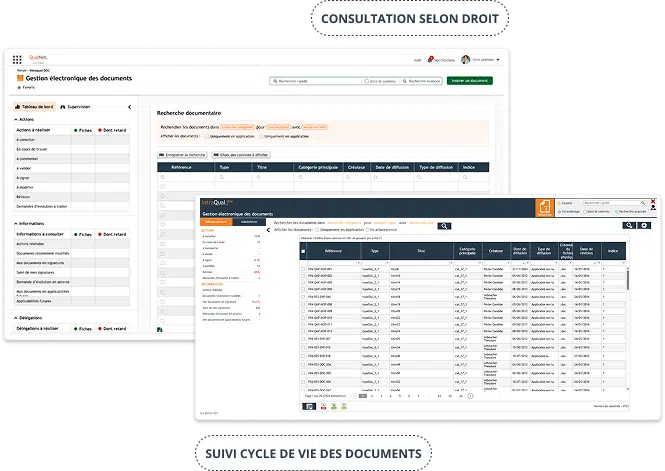Toggle 'Dans le contenu' checkbox in IntraQual
The image size is (665, 471).
tap(585, 212)
